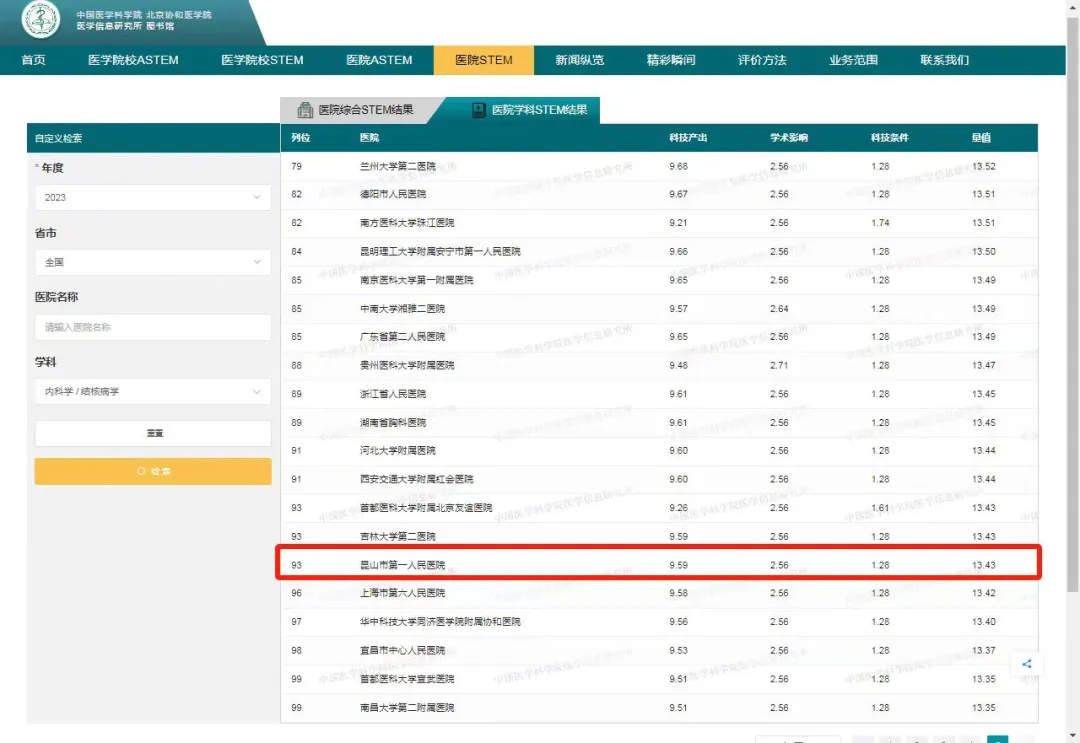Open the 新闻纵览 navigation item
This screenshot has height=743, width=1080.
[579, 60]
